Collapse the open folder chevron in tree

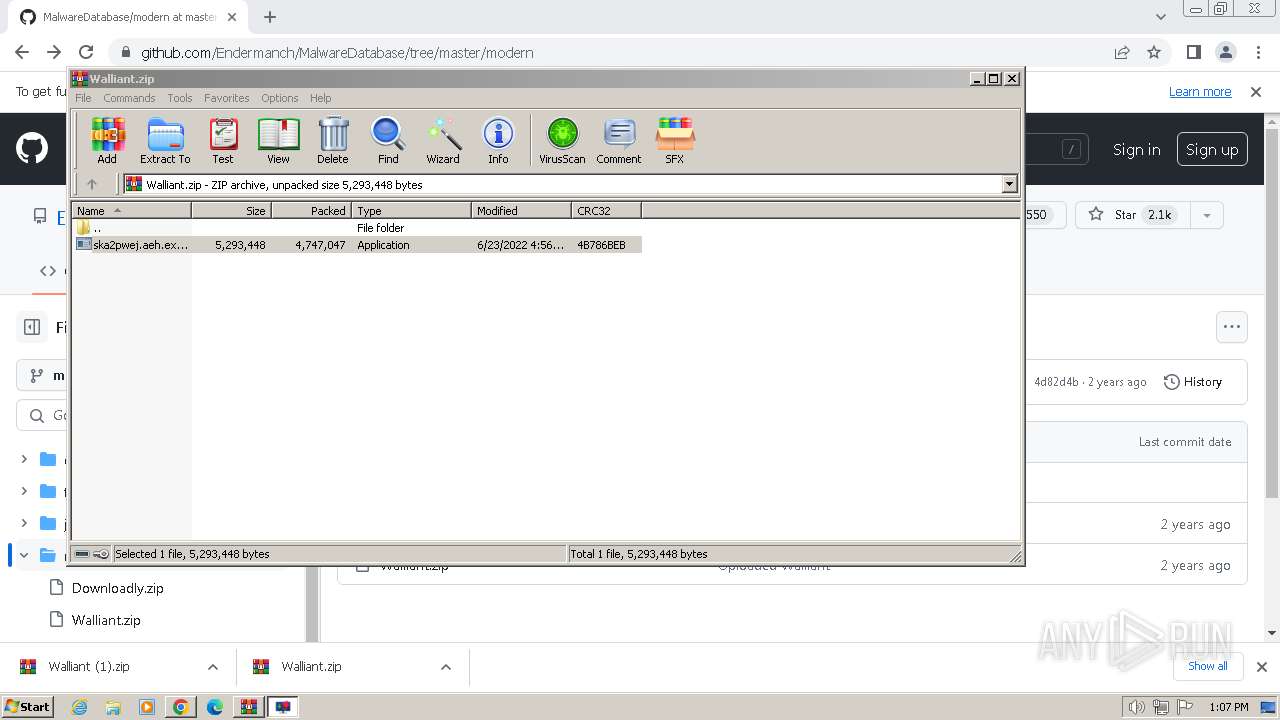click(24, 554)
